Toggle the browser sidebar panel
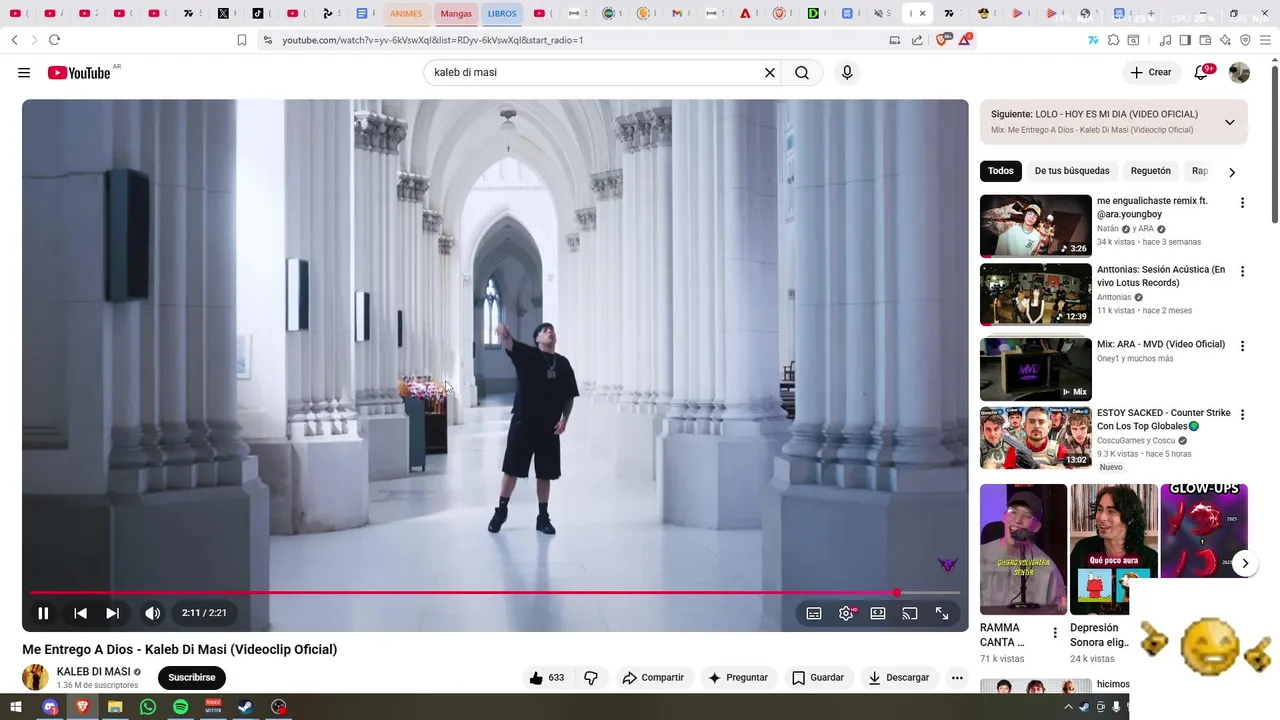This screenshot has height=720, width=1280. [1185, 40]
